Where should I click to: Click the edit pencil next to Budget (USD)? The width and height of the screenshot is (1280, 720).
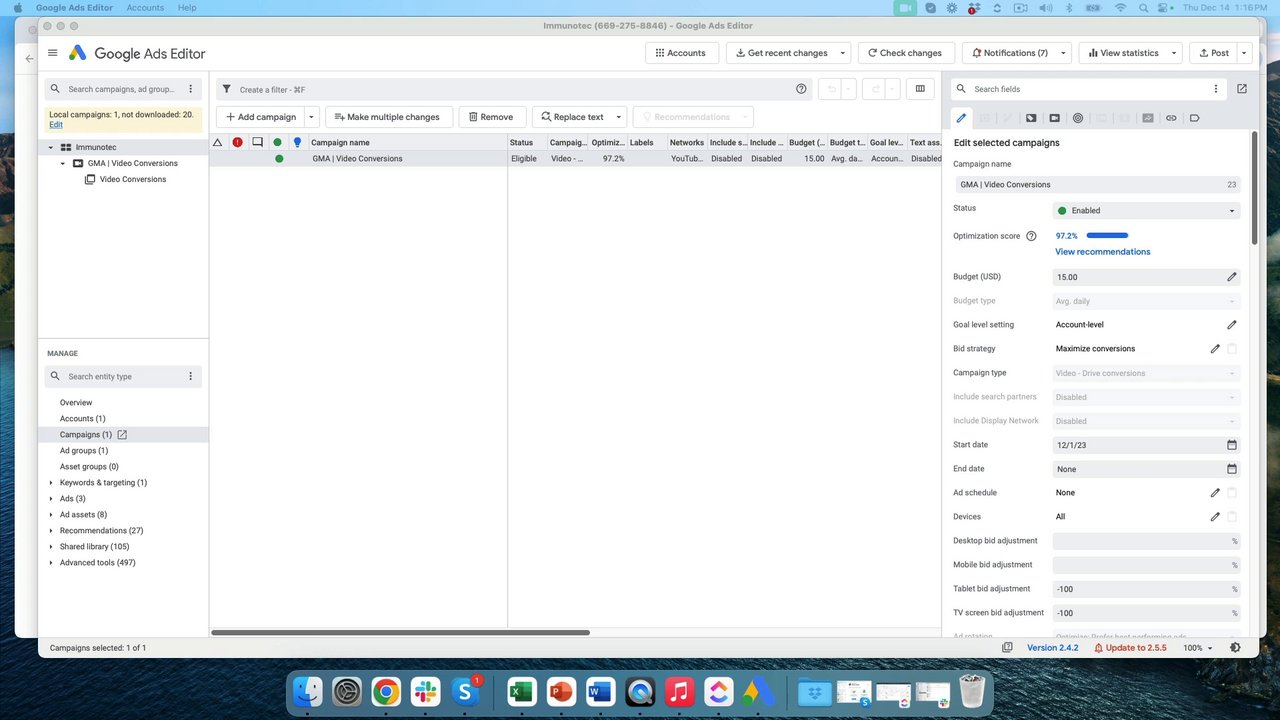click(1231, 277)
